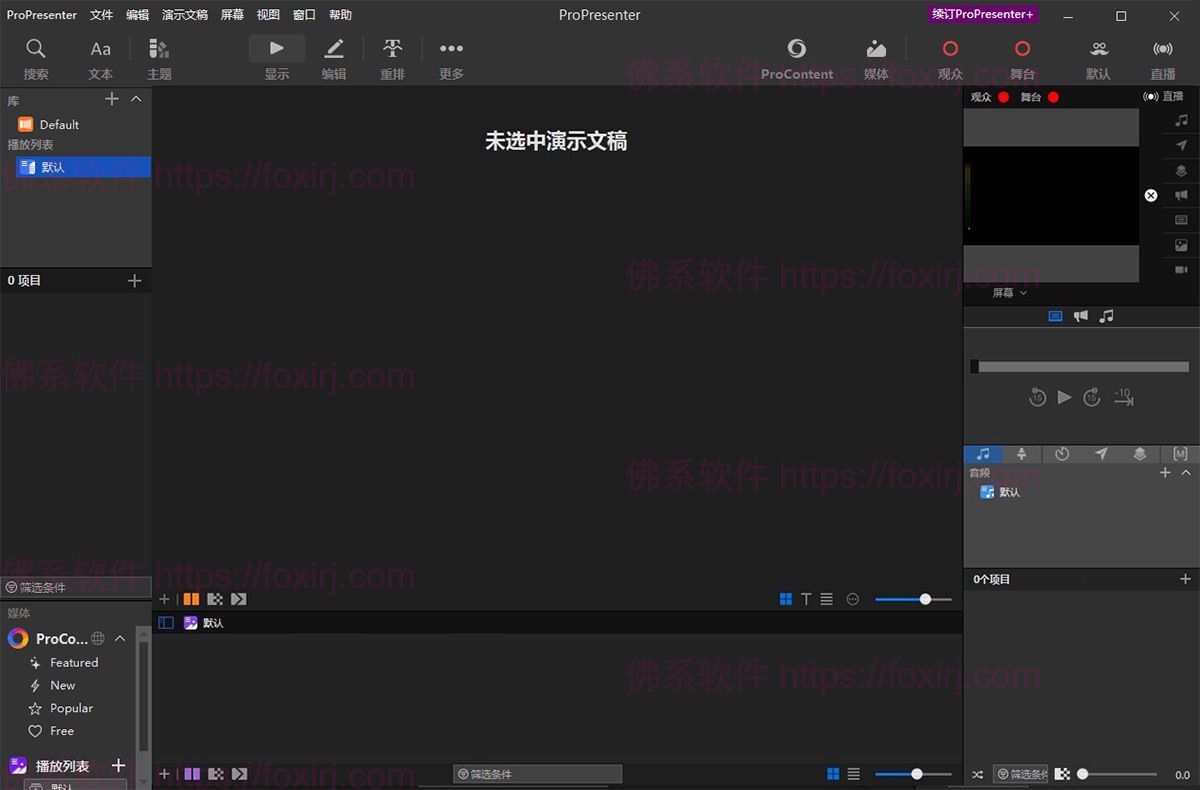Image resolution: width=1200 pixels, height=790 pixels.
Task: Collapse the ProContent media section
Action: [120, 638]
